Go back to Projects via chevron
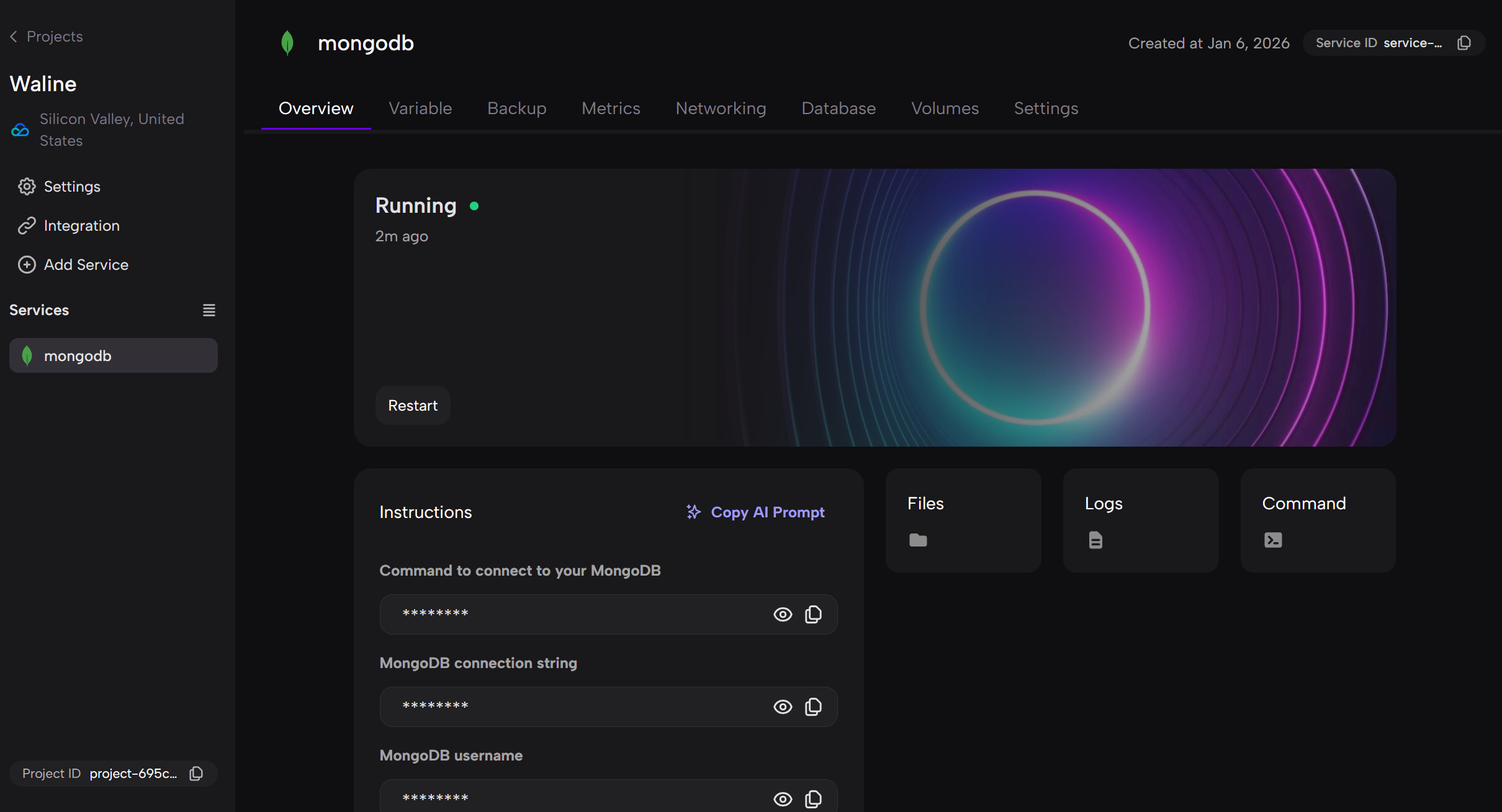 tap(14, 37)
